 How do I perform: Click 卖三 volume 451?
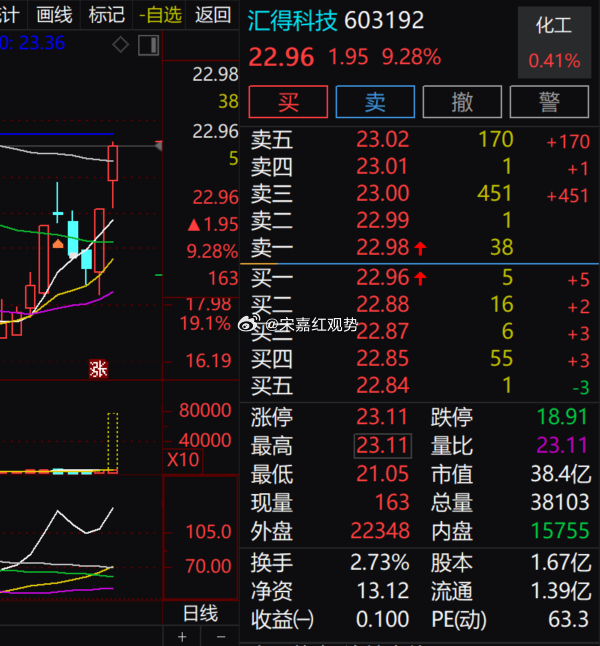click(495, 193)
